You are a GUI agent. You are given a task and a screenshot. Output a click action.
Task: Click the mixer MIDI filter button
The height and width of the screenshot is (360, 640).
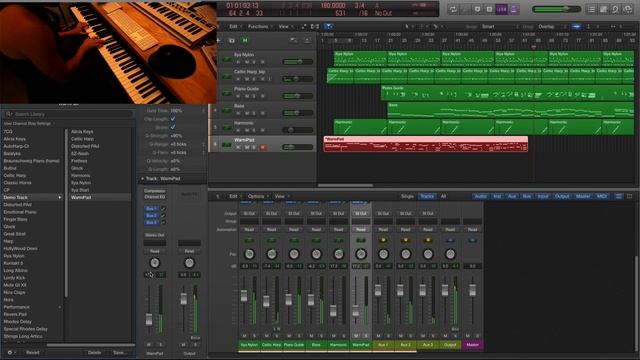click(602, 196)
